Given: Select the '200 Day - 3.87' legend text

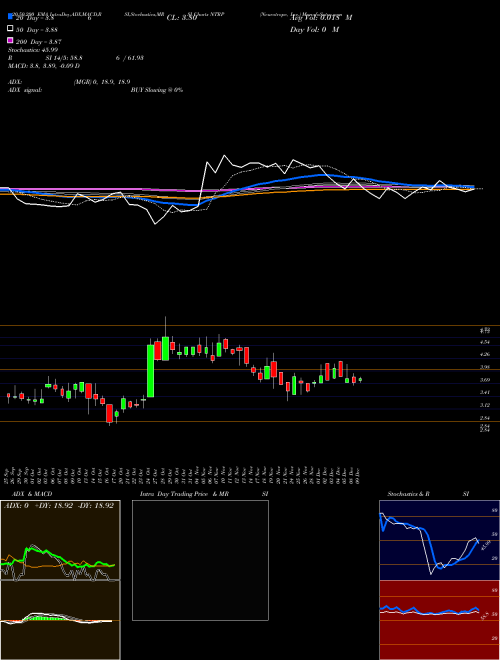Looking at the screenshot, I should [x=39, y=42].
